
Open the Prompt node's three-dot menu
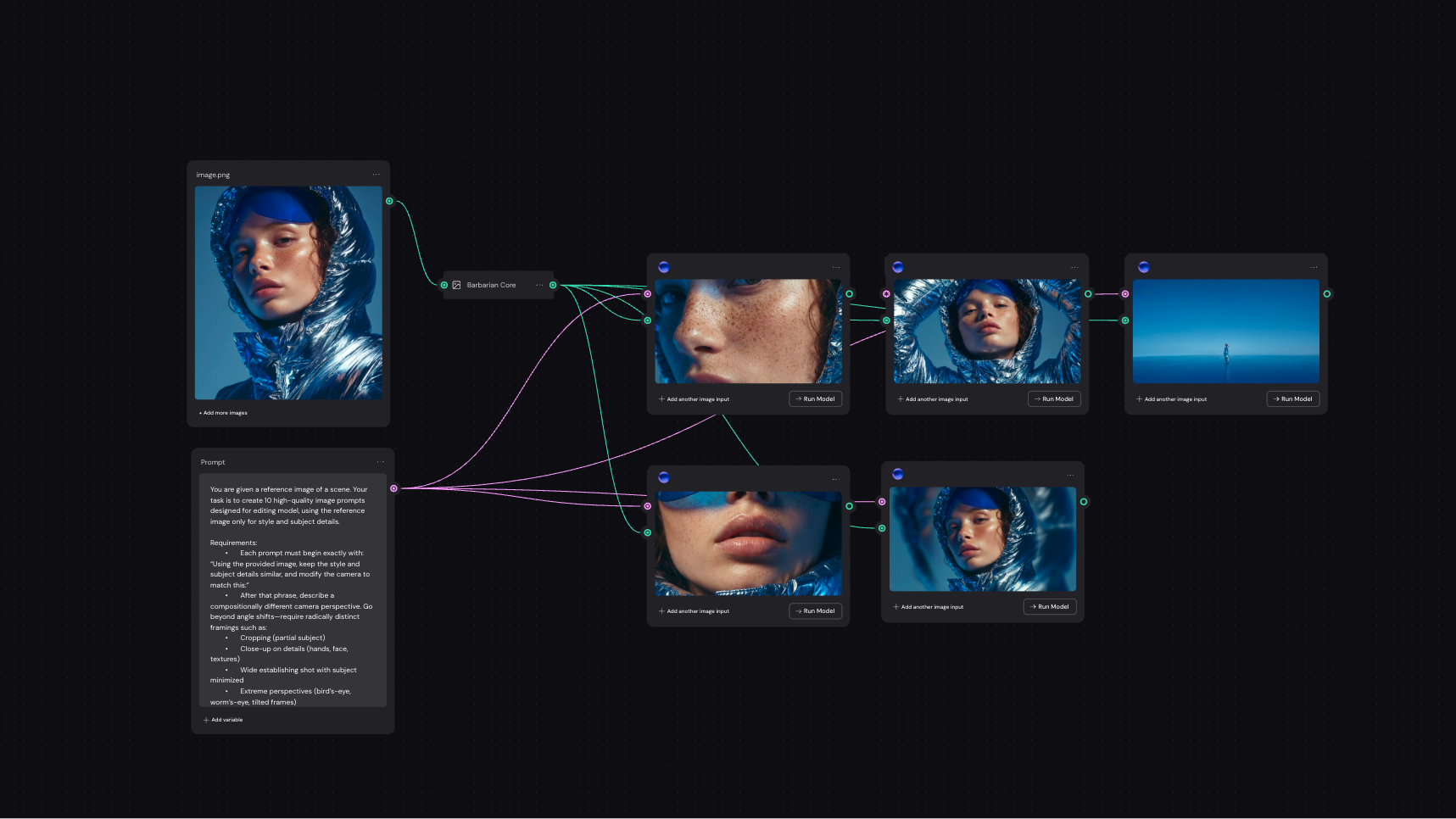tap(380, 462)
